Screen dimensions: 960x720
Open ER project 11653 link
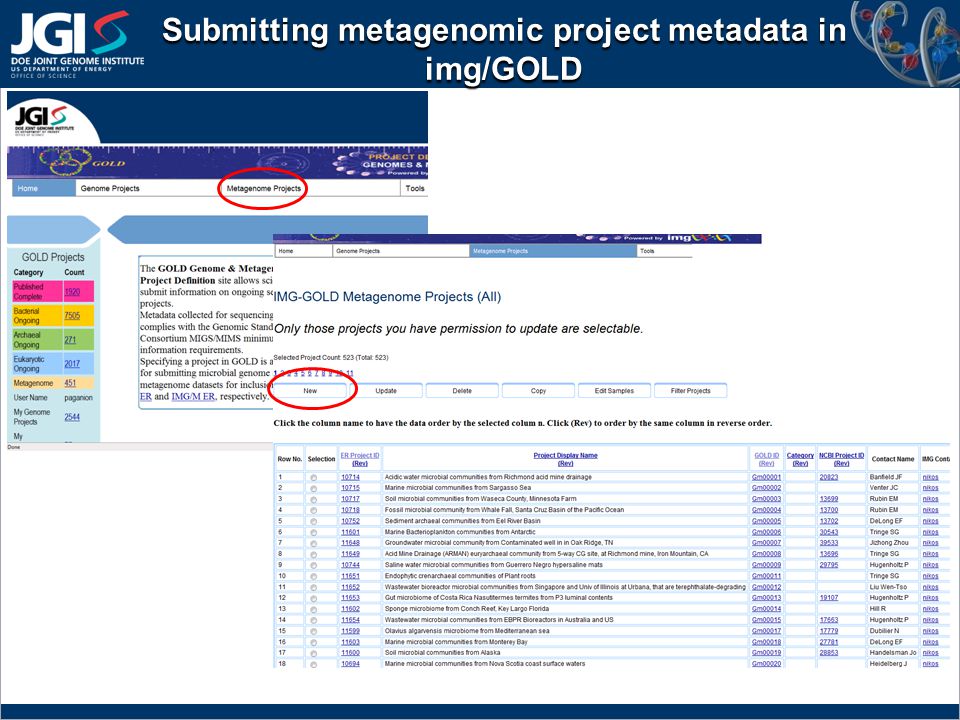[x=350, y=598]
